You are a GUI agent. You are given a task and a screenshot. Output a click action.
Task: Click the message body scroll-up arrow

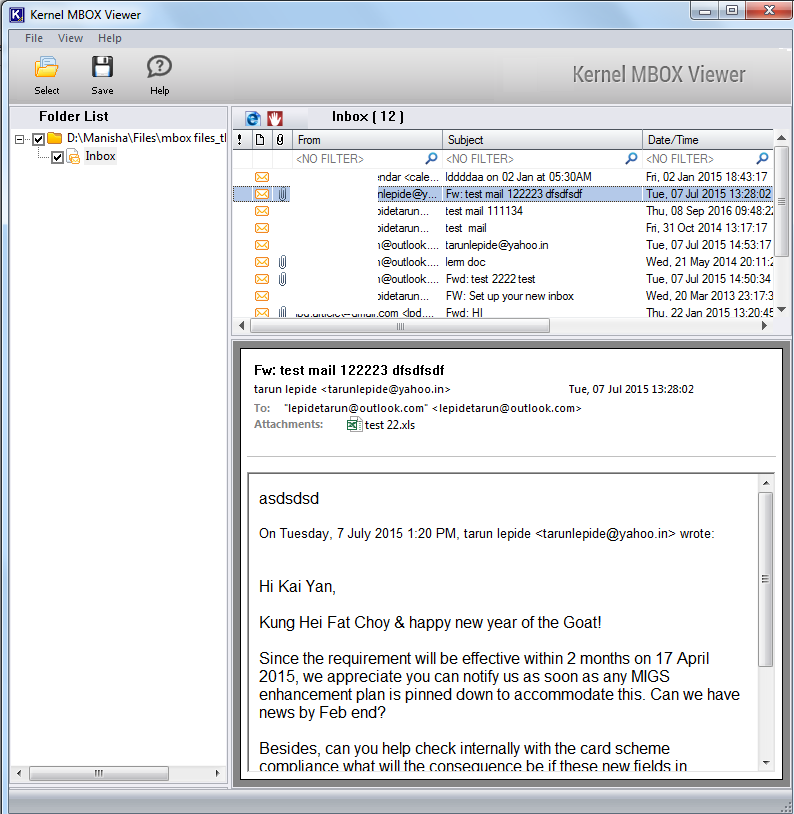tap(766, 483)
